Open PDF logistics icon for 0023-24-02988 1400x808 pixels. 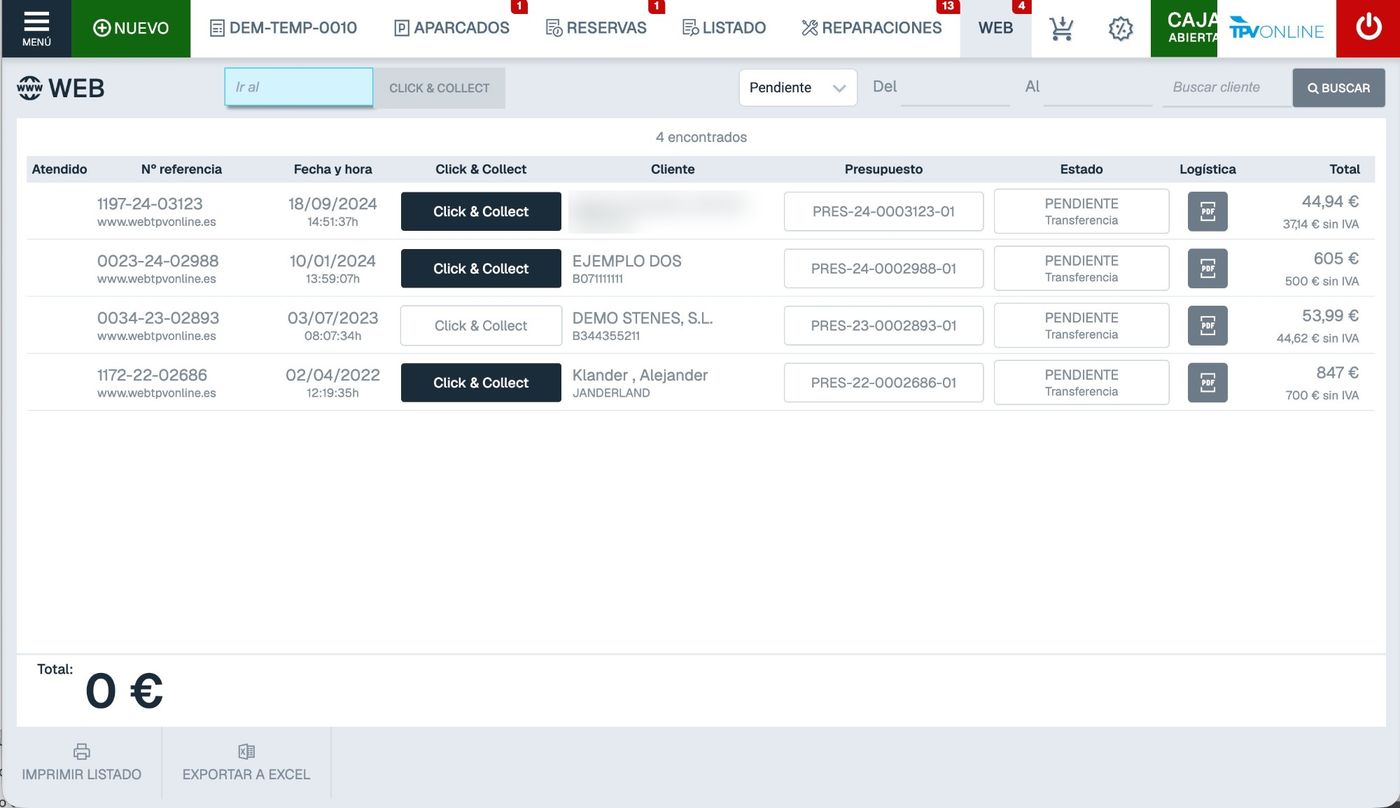(x=1207, y=268)
